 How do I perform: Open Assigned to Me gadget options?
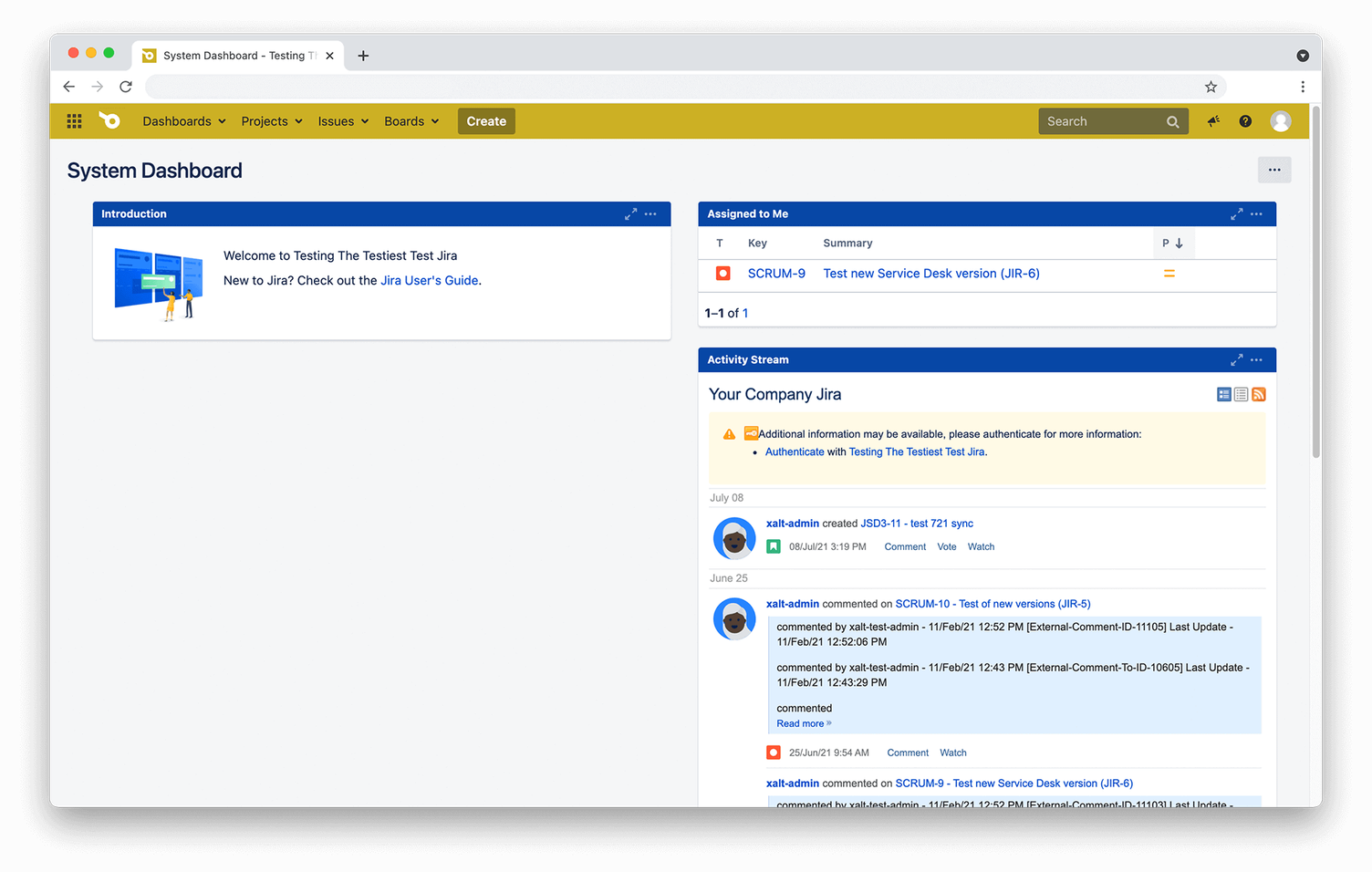pyautogui.click(x=1256, y=214)
